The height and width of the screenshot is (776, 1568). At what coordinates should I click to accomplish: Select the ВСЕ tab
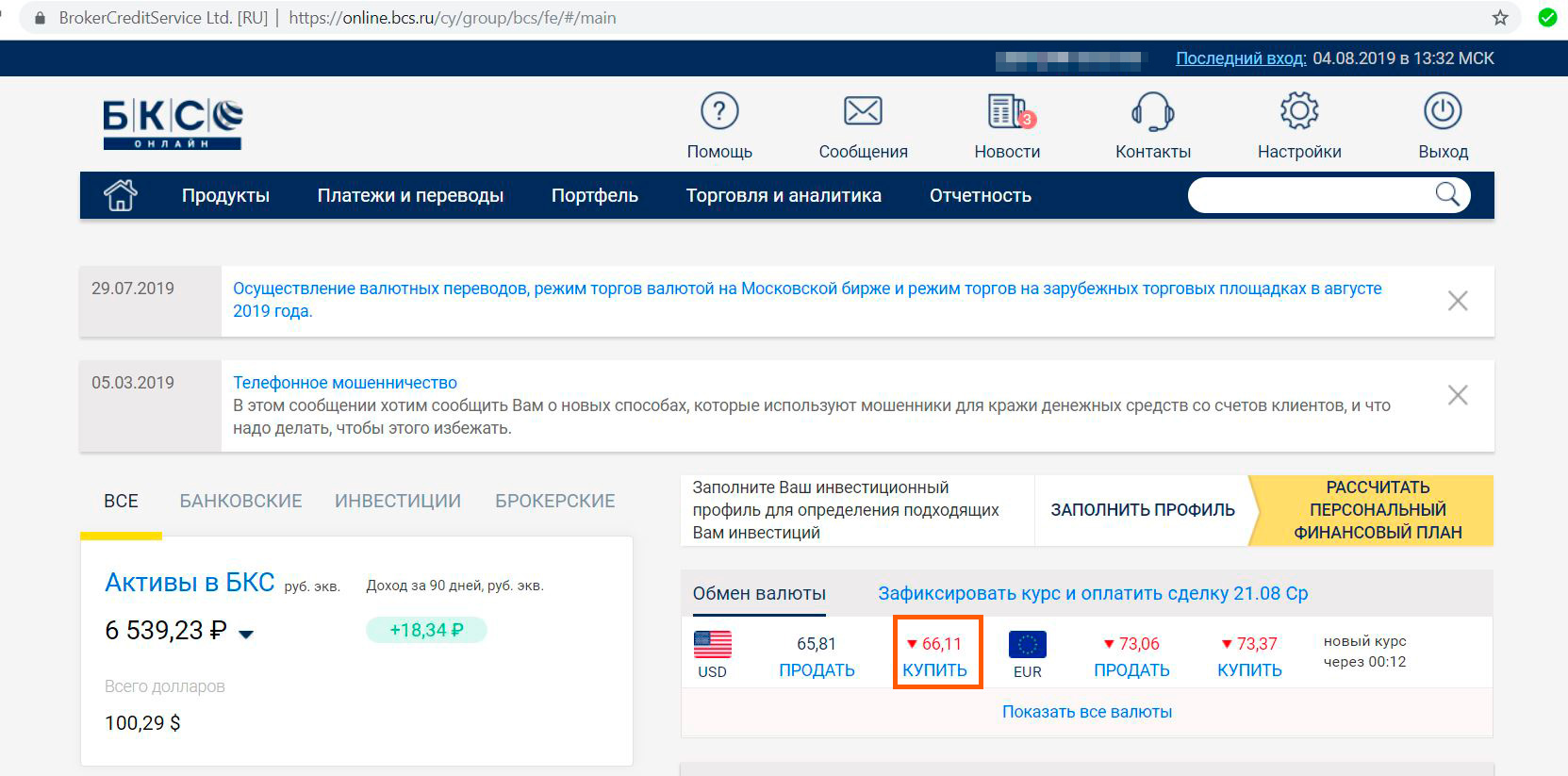tap(121, 501)
